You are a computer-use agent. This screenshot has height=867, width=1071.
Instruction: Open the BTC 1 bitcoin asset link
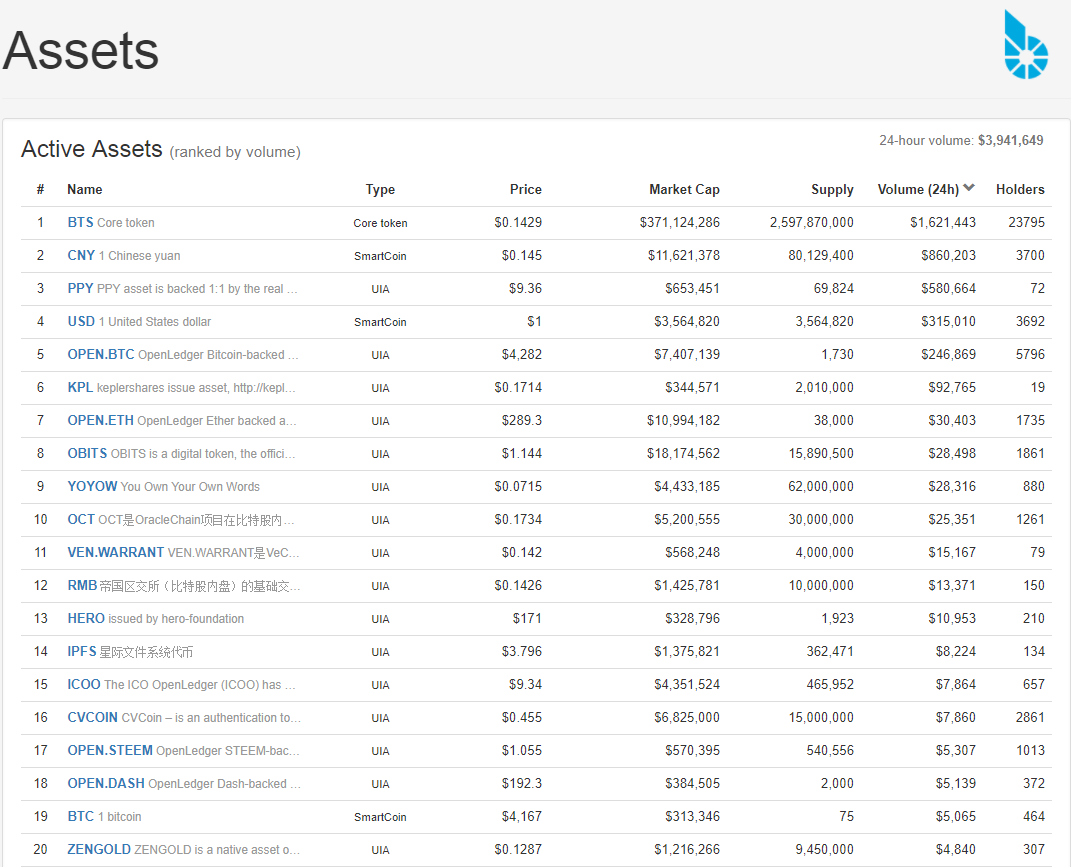click(x=81, y=816)
